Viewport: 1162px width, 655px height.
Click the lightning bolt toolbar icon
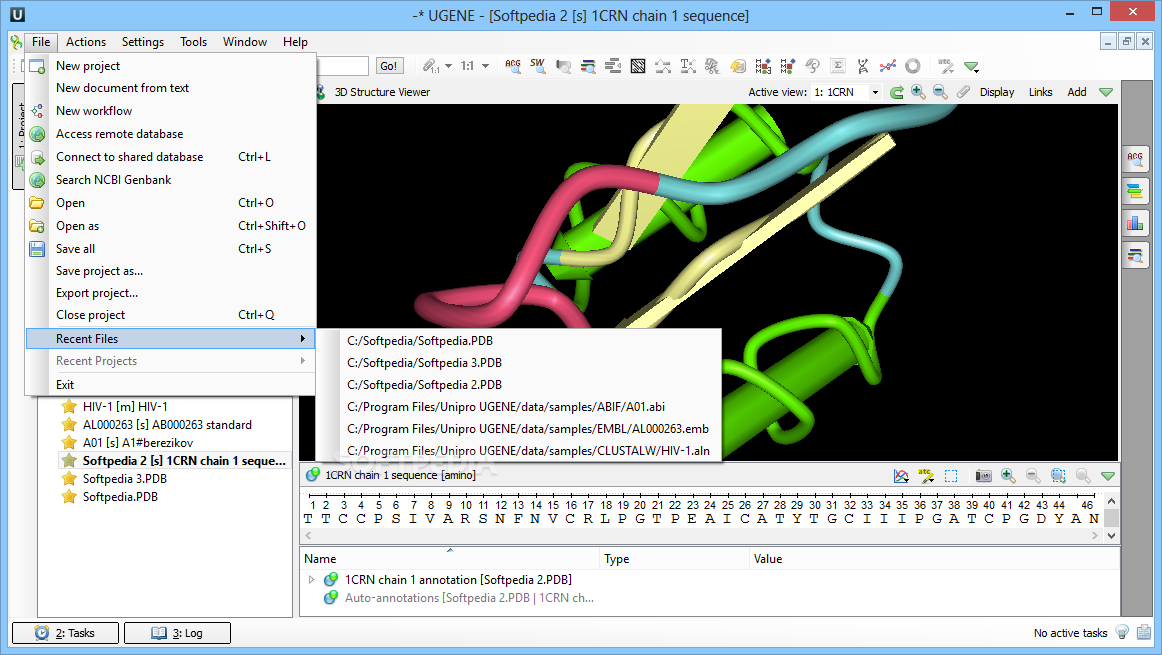pos(737,66)
